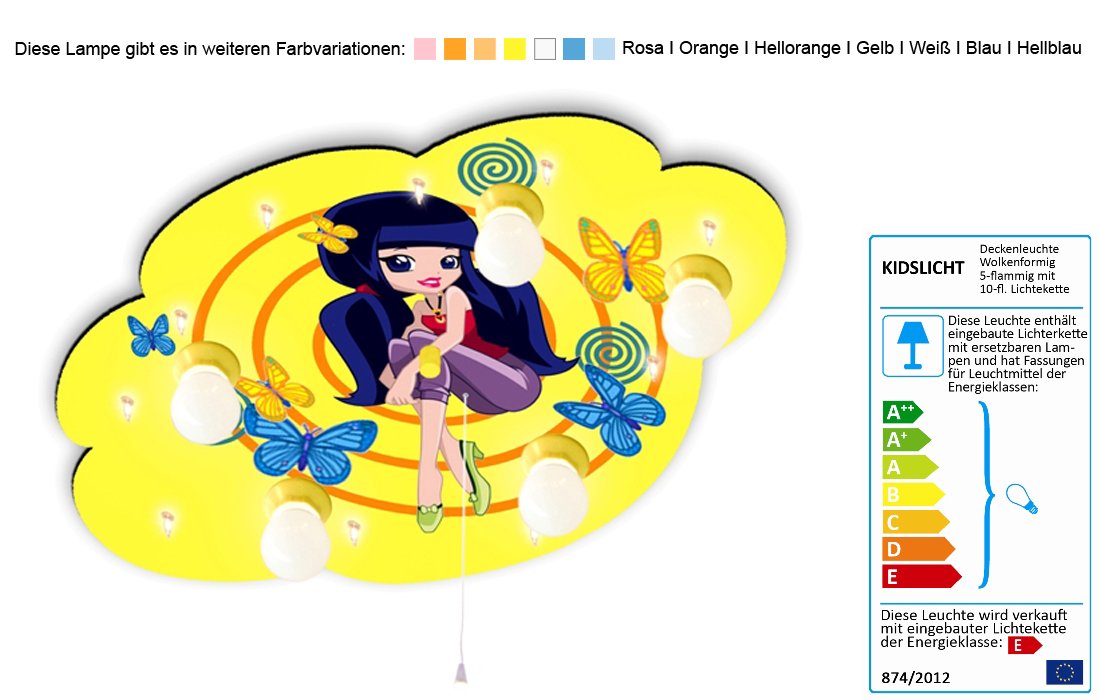Click the light bulb icon beside bracket

pos(1021,499)
